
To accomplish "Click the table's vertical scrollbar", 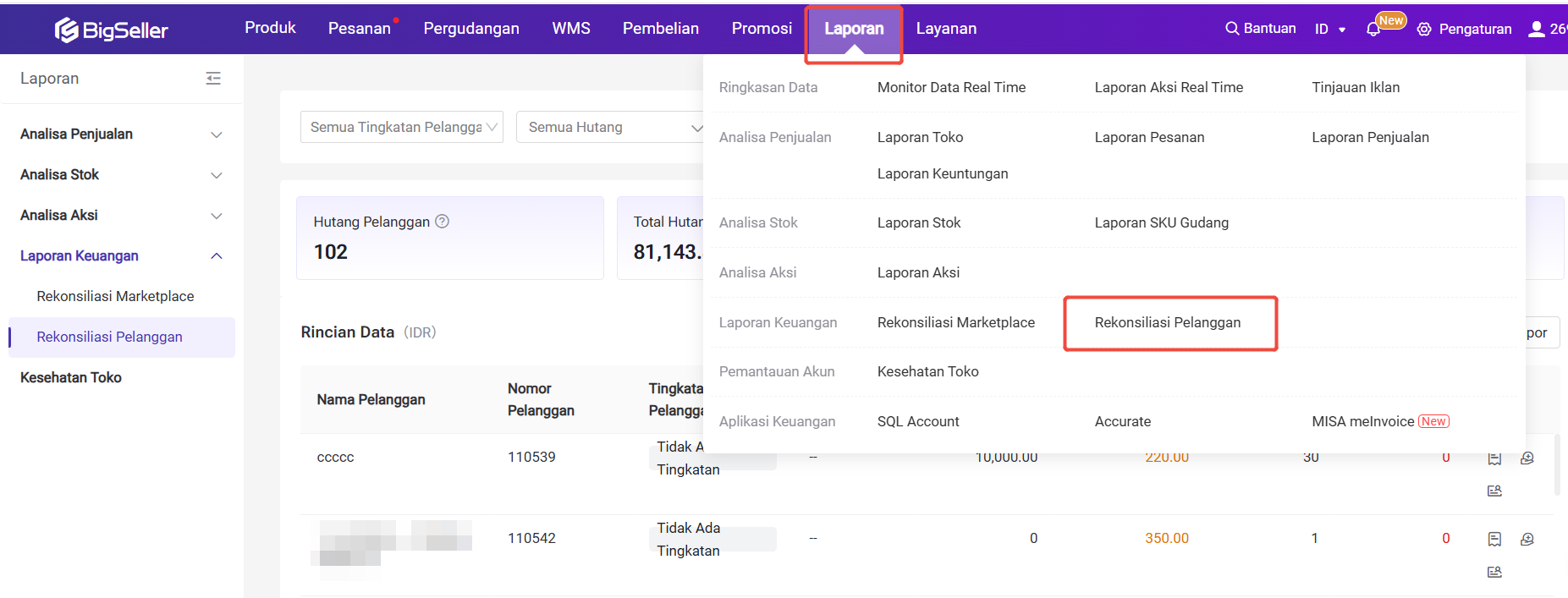I will (1557, 465).
